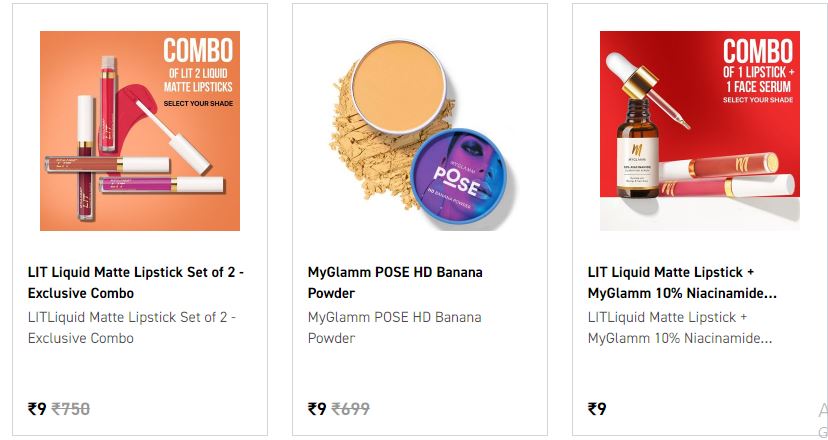Image resolution: width=828 pixels, height=440 pixels.
Task: Click the ₹9 price on the Niacinamide combo card
Action: point(597,409)
